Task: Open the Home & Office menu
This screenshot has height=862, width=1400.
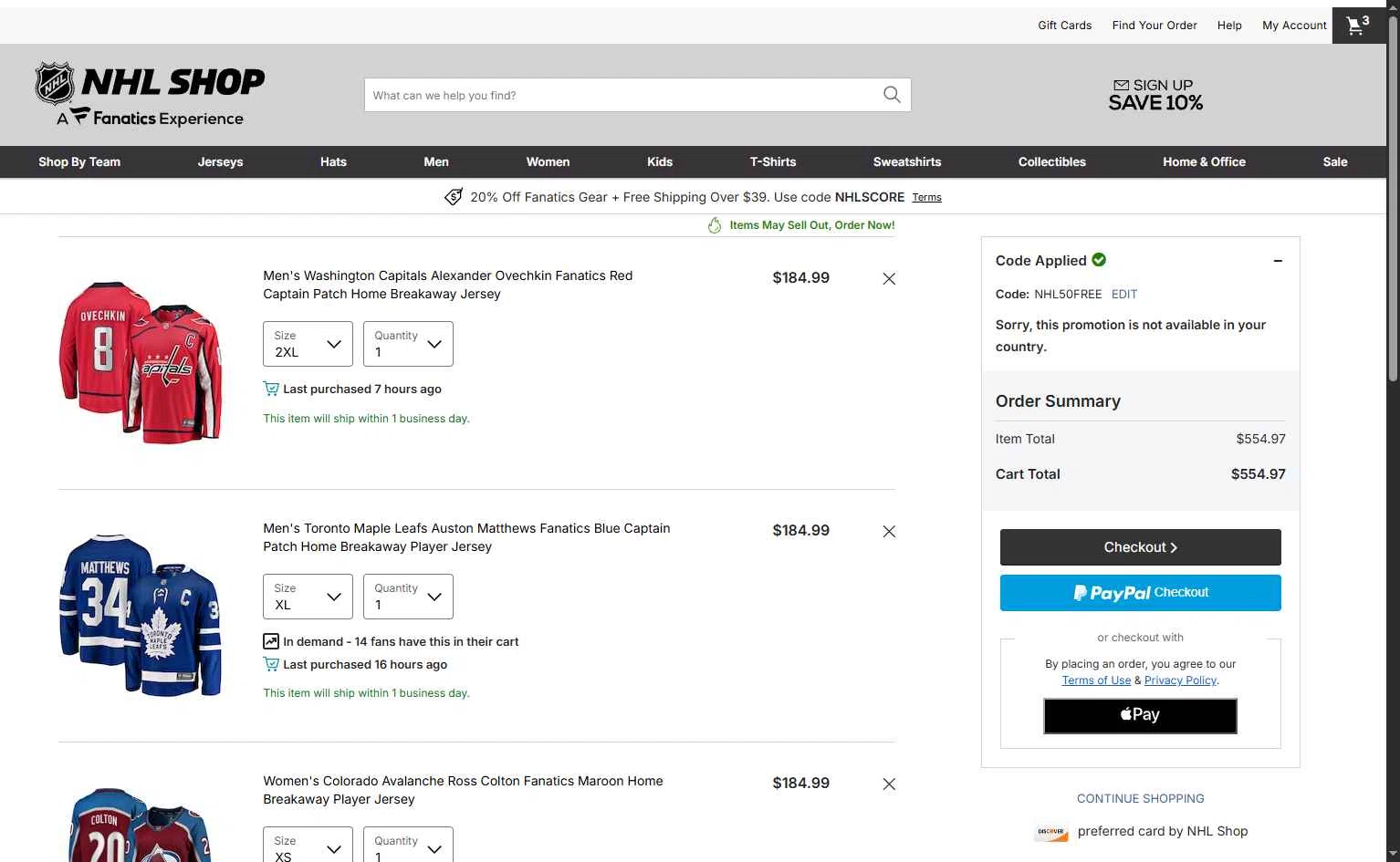Action: pyautogui.click(x=1204, y=162)
